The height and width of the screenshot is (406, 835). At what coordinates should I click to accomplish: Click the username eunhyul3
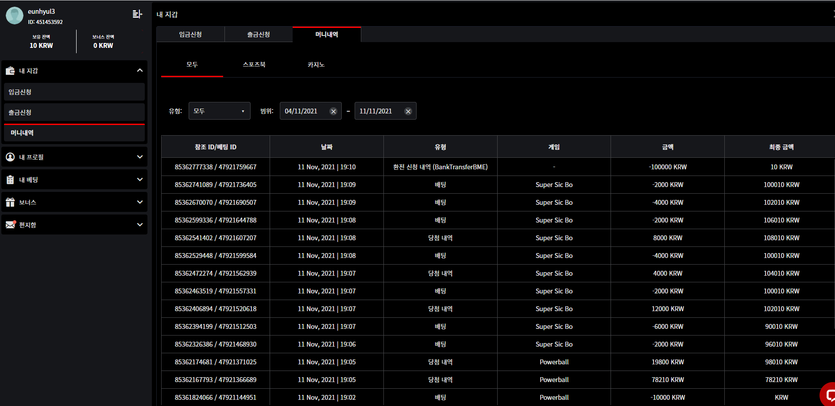tap(41, 11)
